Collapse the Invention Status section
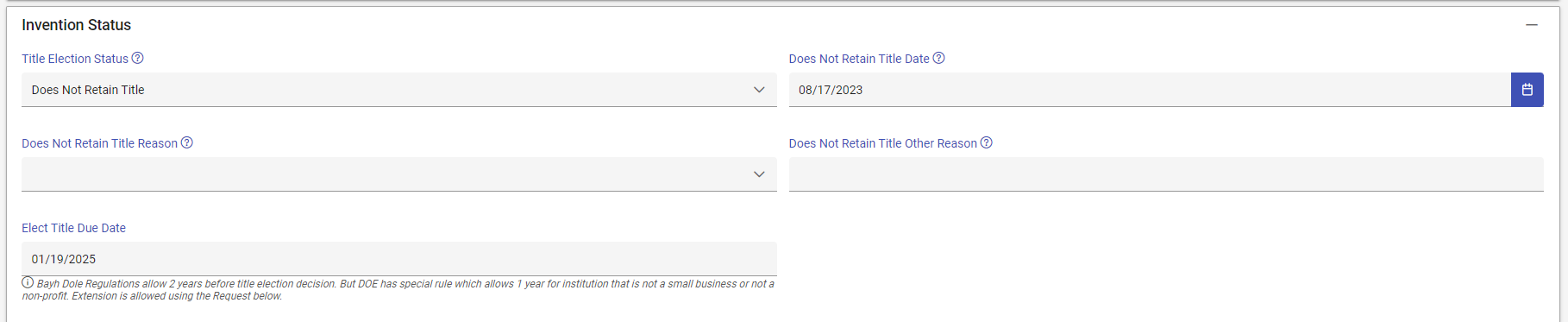Viewport: 1568px width, 322px height. (x=1532, y=25)
